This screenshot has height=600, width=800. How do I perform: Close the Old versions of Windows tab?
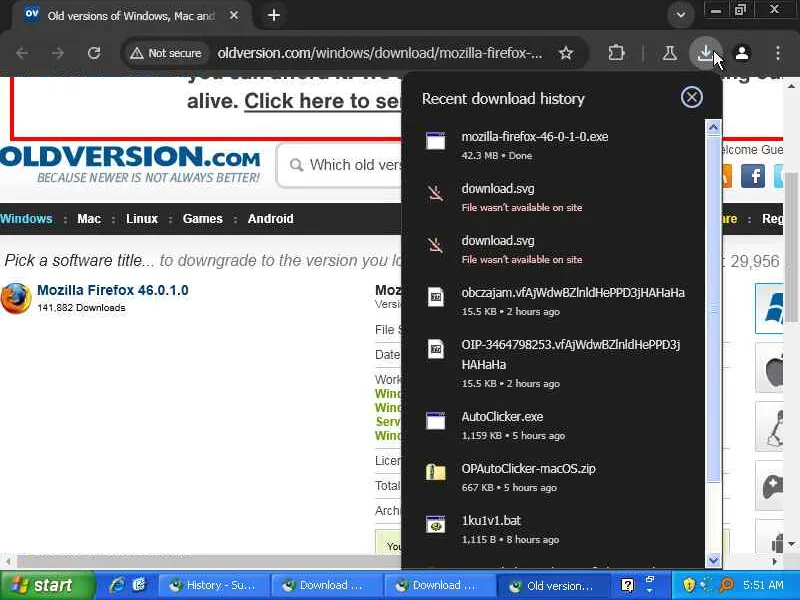234,15
